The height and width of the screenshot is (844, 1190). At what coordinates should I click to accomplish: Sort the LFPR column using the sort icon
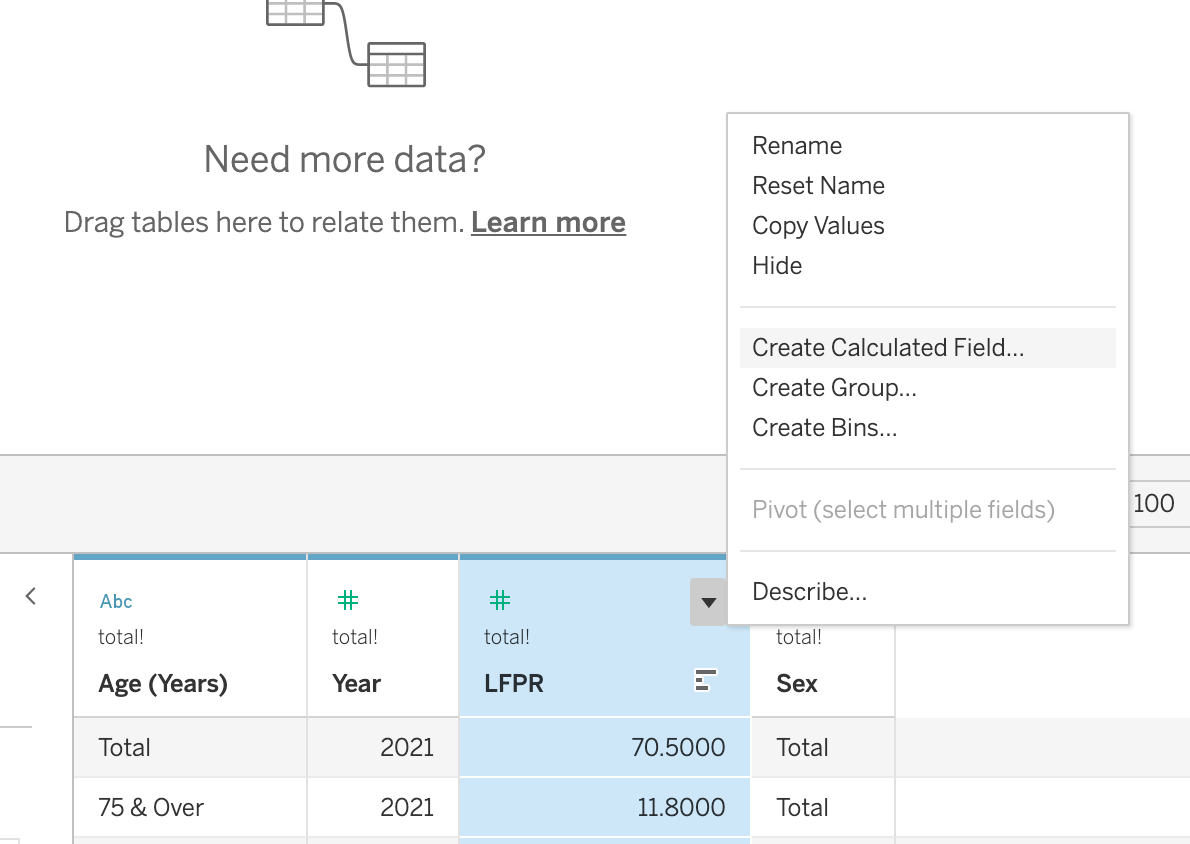(x=706, y=681)
